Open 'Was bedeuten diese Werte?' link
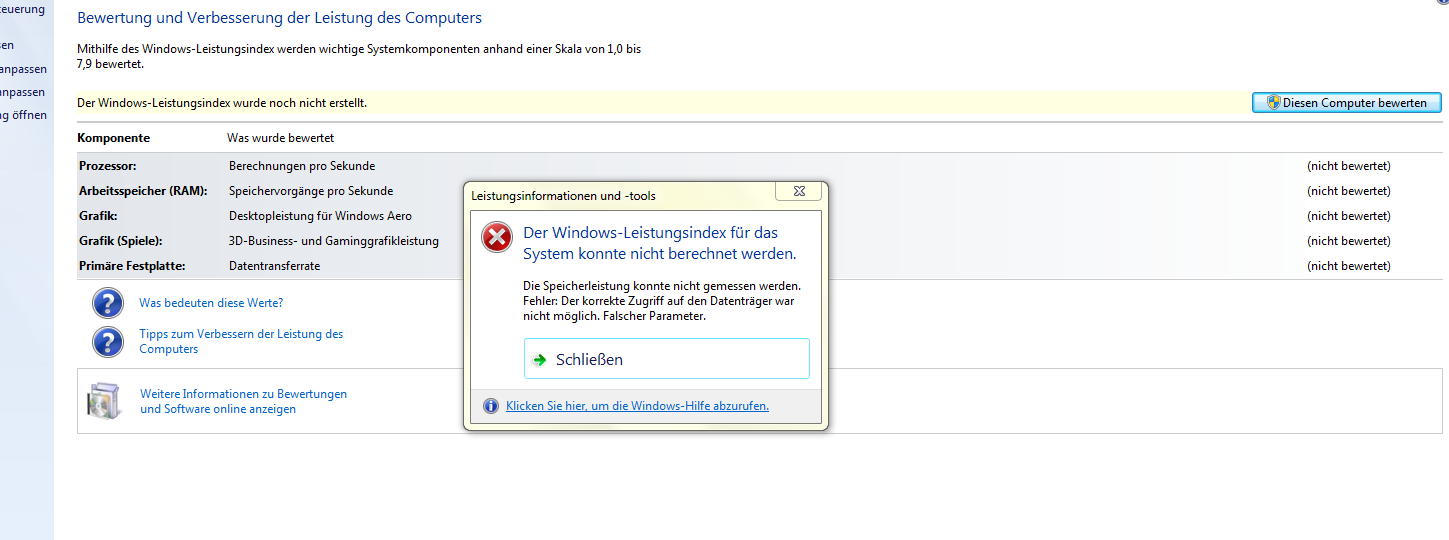The height and width of the screenshot is (540, 1449). tap(211, 303)
